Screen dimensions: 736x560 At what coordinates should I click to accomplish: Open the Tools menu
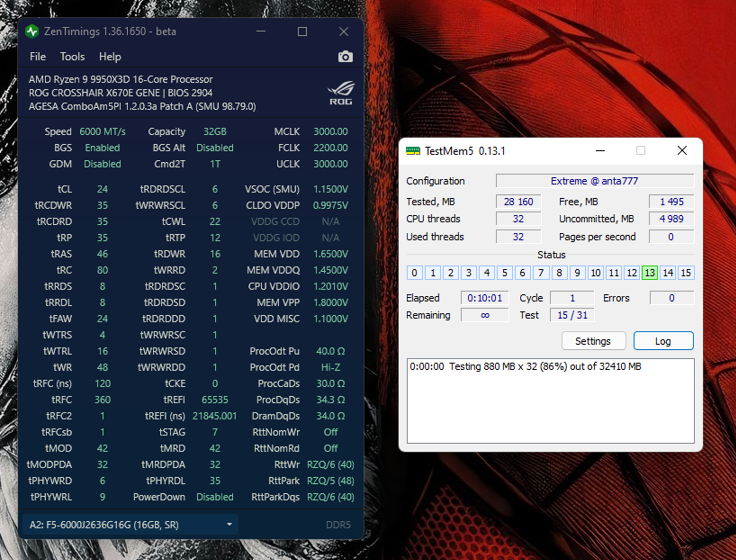[x=73, y=57]
